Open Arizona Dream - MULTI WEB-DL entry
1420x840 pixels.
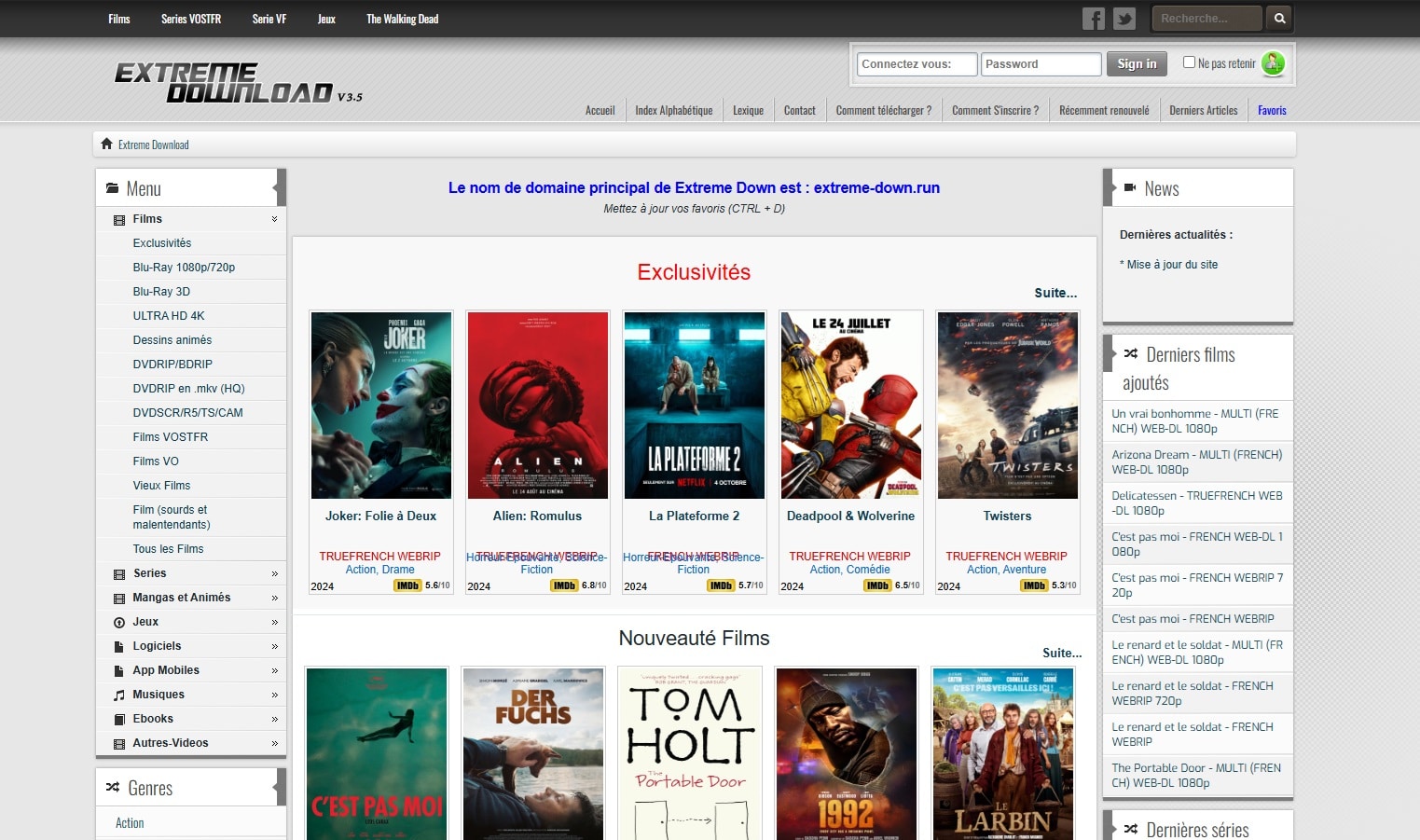click(1197, 462)
